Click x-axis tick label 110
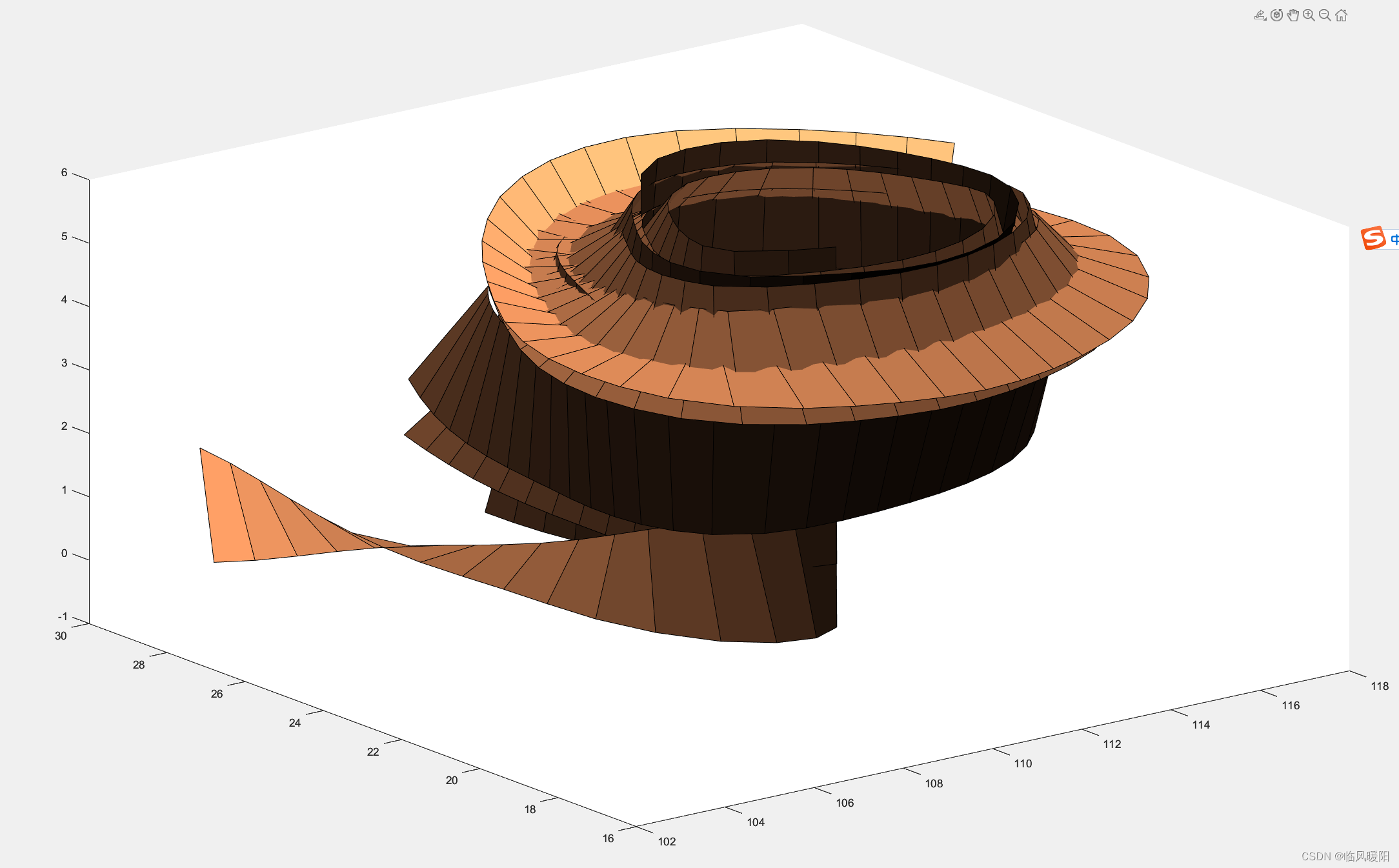 1023,763
